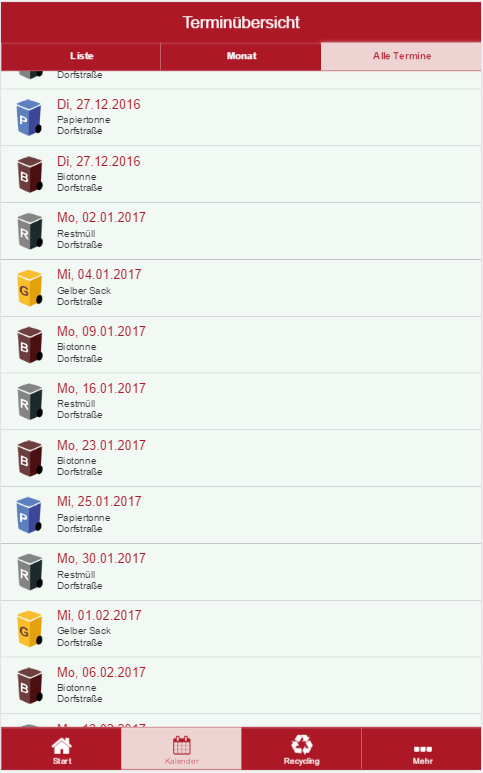Open the Mo, 16.01.2017 Restmüll entry
The image size is (483, 773).
[x=241, y=401]
